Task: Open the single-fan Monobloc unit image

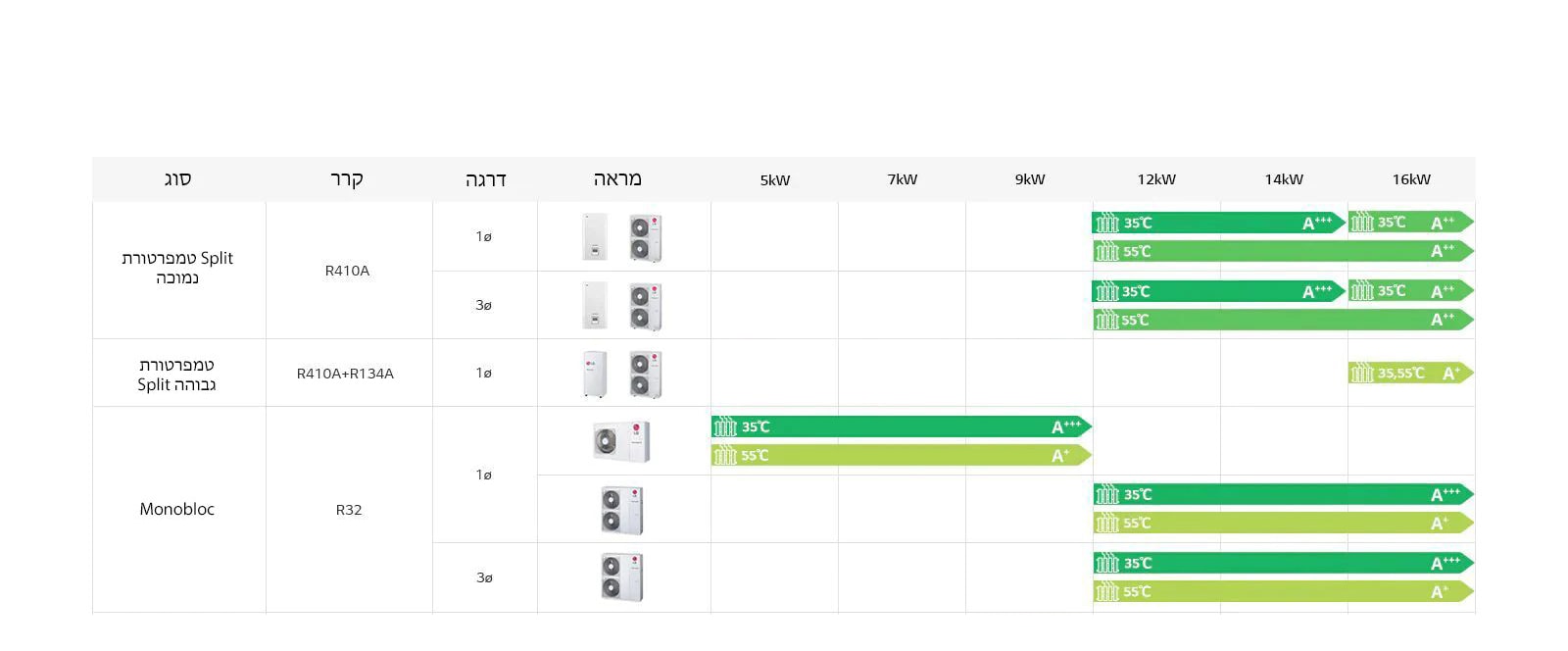Action: (621, 441)
